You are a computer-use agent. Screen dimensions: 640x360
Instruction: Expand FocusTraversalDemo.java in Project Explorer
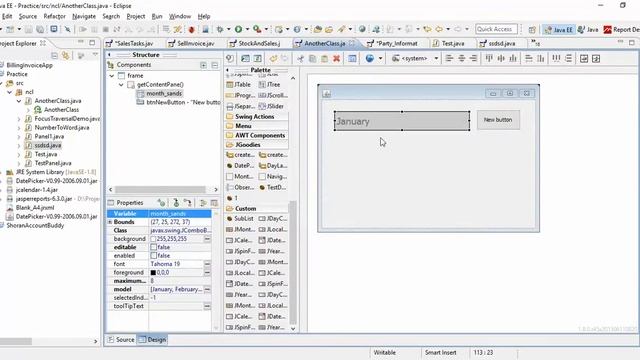click(19, 119)
